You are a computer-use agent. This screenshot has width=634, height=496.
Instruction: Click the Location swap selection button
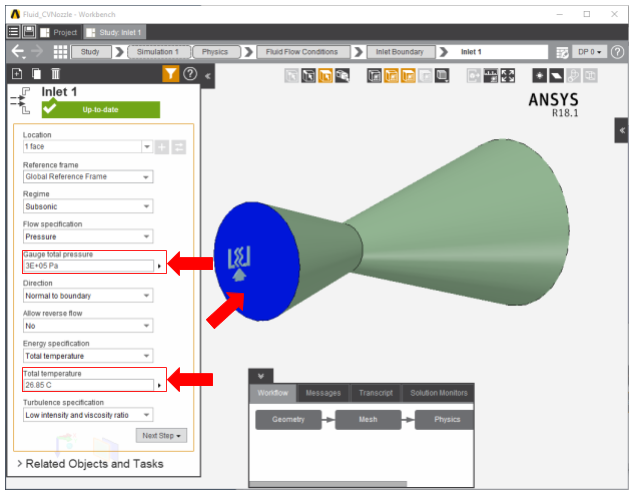pyautogui.click(x=179, y=147)
